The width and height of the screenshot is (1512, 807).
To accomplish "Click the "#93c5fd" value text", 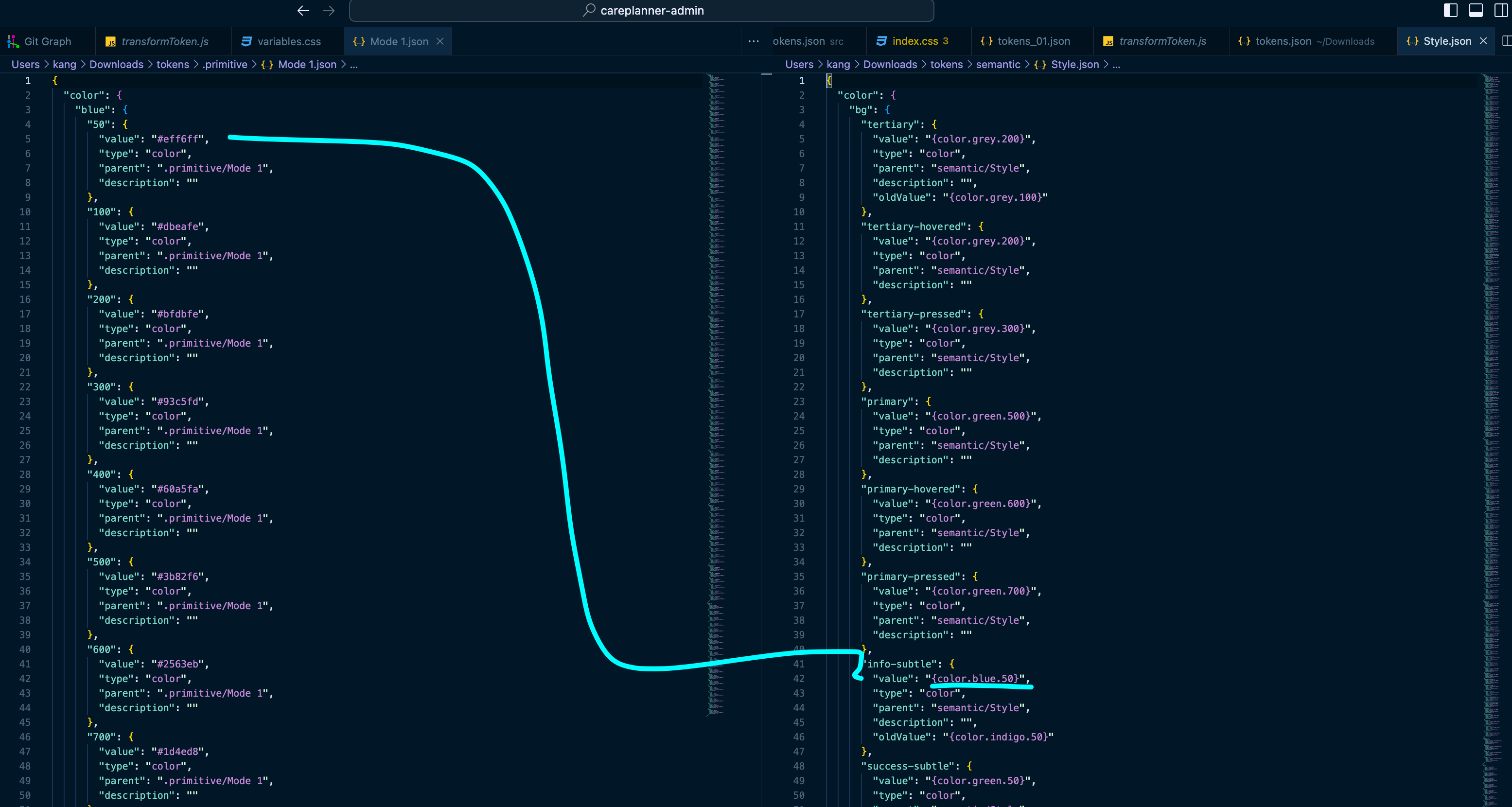I will coord(178,402).
